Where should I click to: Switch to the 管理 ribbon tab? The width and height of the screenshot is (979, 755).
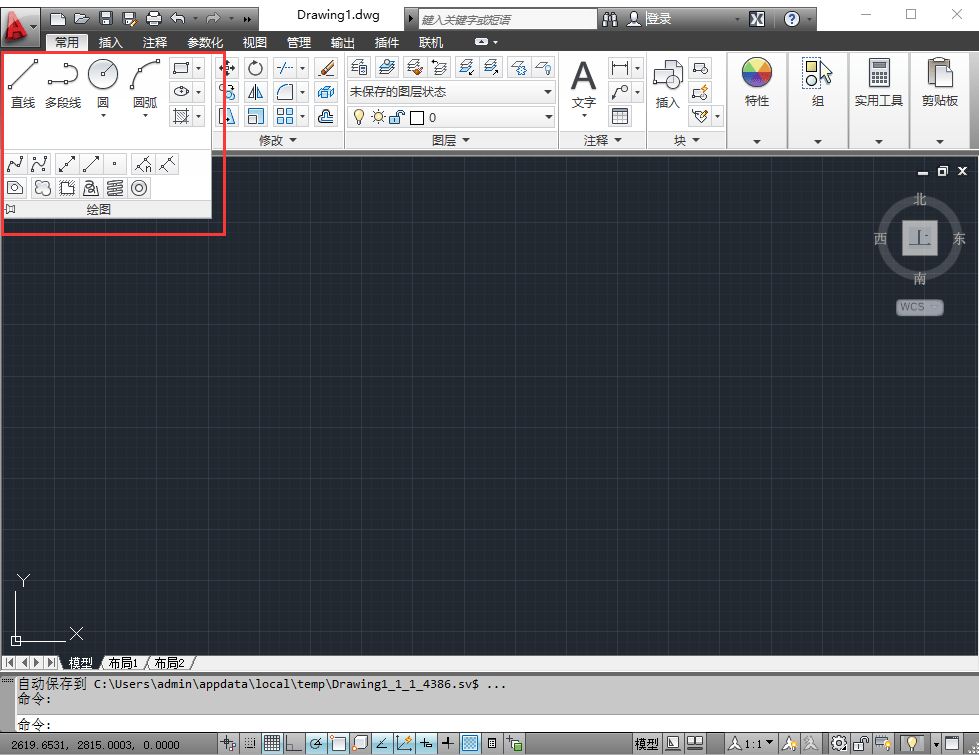click(298, 42)
